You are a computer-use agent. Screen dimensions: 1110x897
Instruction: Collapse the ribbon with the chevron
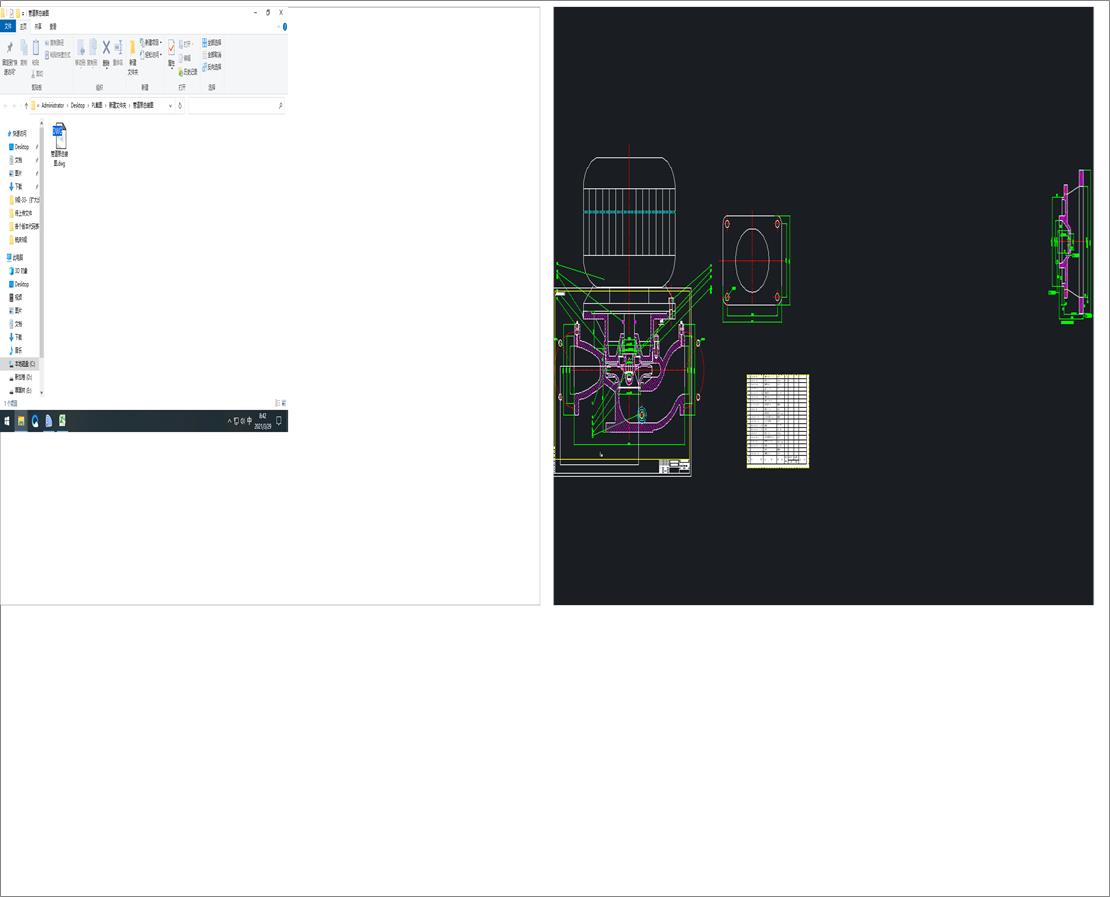(278, 27)
